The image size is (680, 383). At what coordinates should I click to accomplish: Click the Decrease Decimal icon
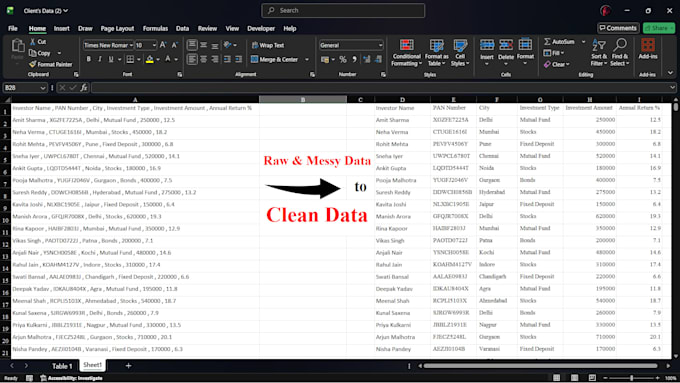pyautogui.click(x=379, y=59)
